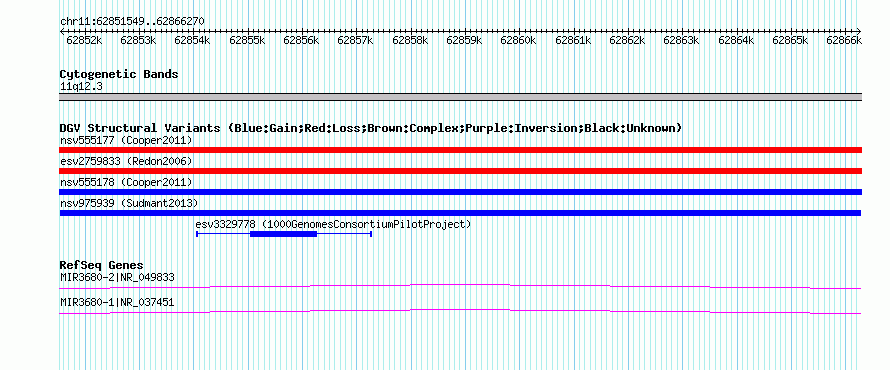Screen dimensions: 890x370
Task: Open variant nsv975939 (Sudmant2013) label
Action: pyautogui.click(x=129, y=203)
